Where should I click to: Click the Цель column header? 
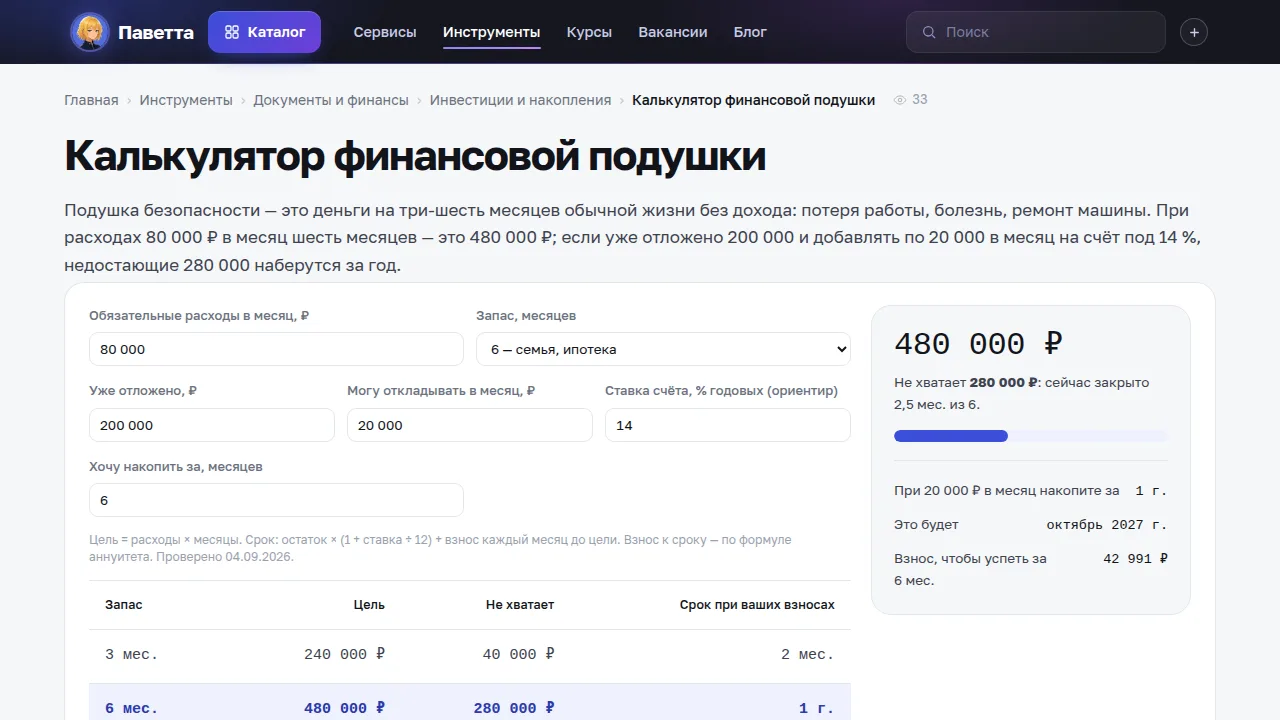pyautogui.click(x=369, y=605)
